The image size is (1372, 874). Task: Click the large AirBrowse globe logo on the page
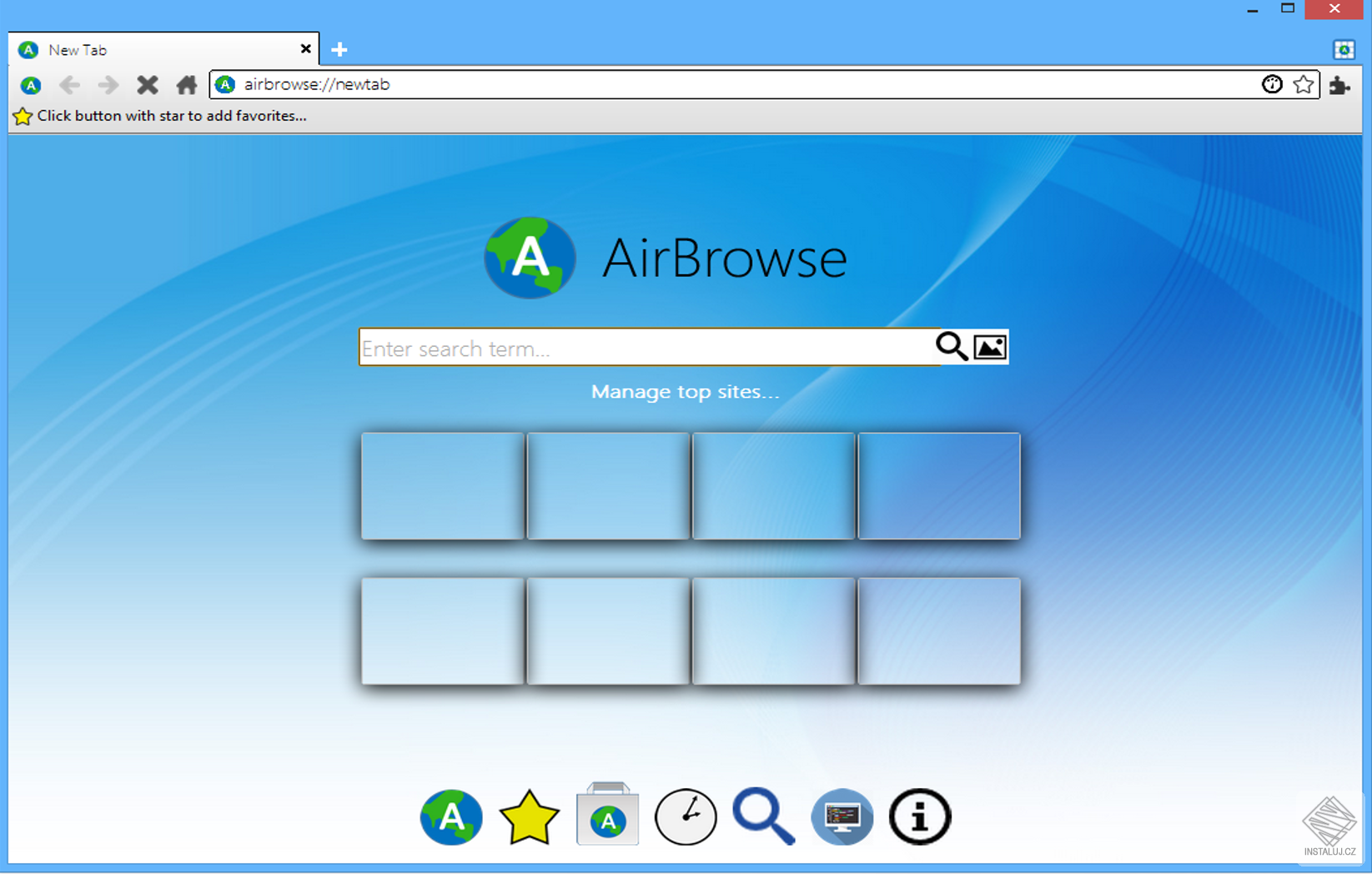530,258
